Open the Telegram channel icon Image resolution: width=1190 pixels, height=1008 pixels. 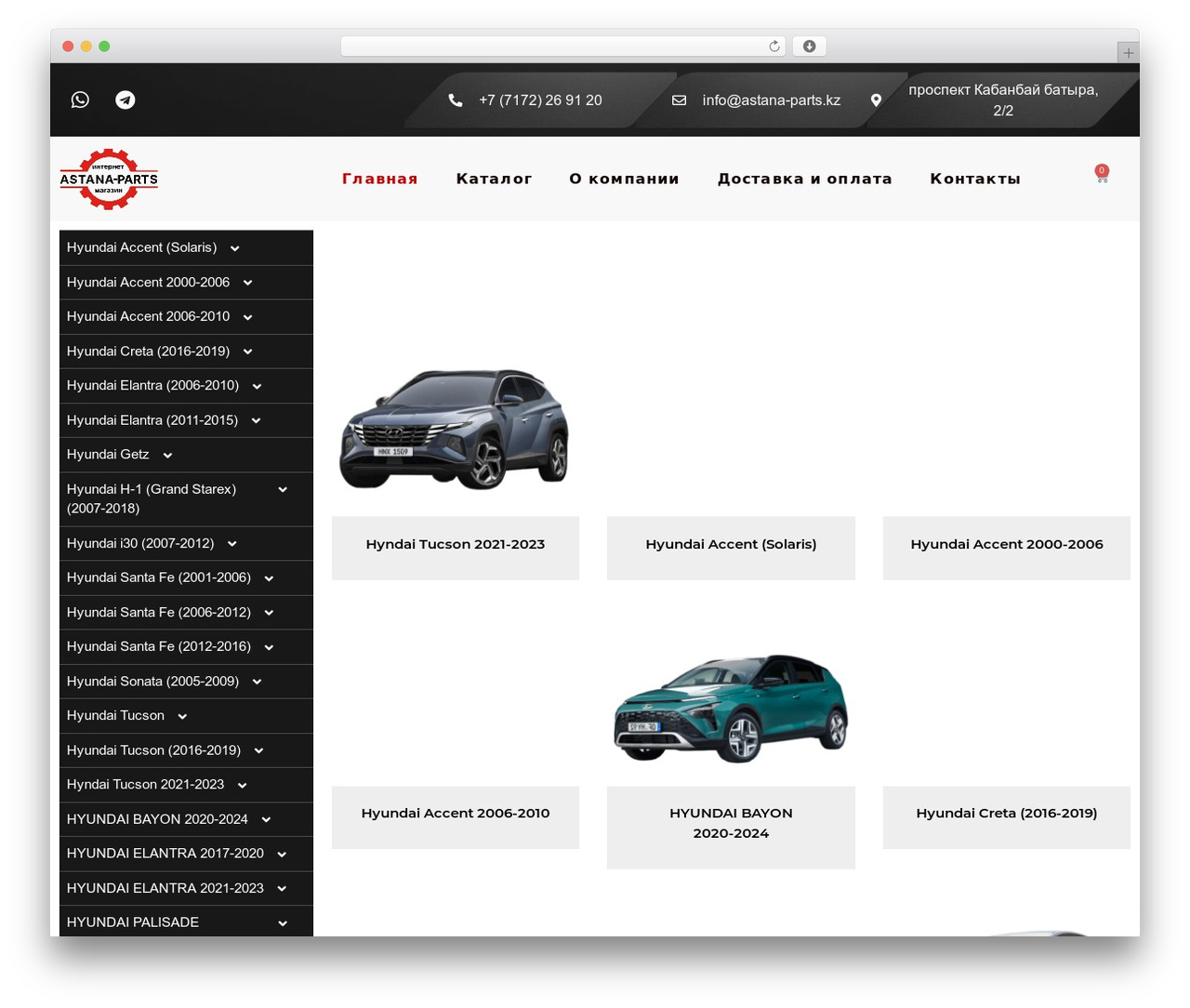point(126,99)
